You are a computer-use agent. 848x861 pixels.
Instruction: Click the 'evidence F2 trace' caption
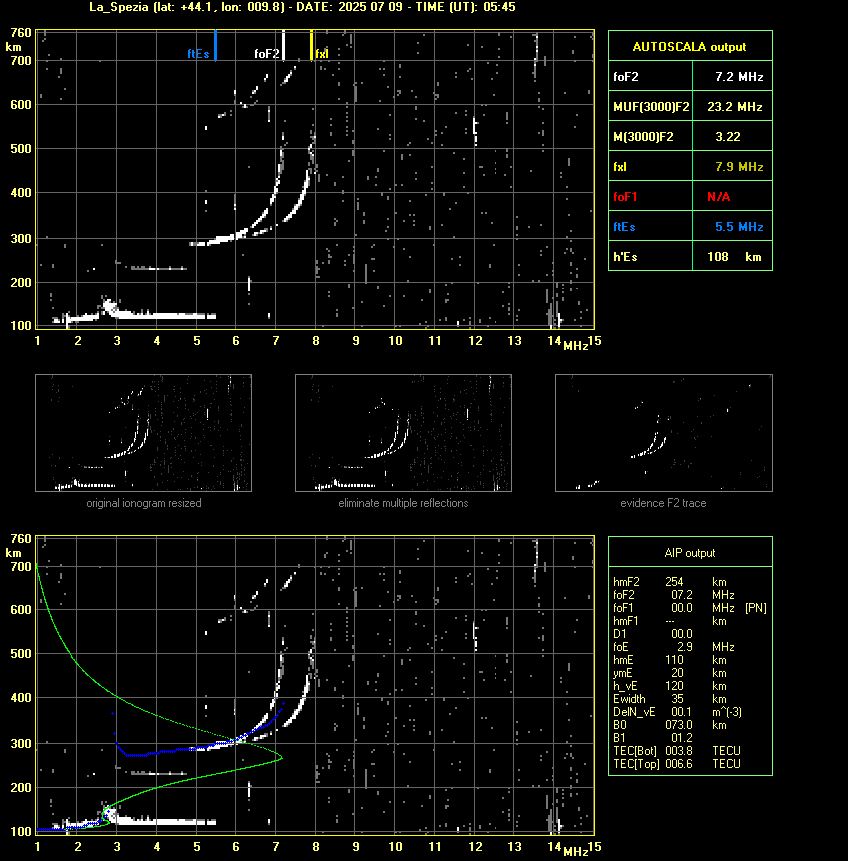(x=663, y=503)
